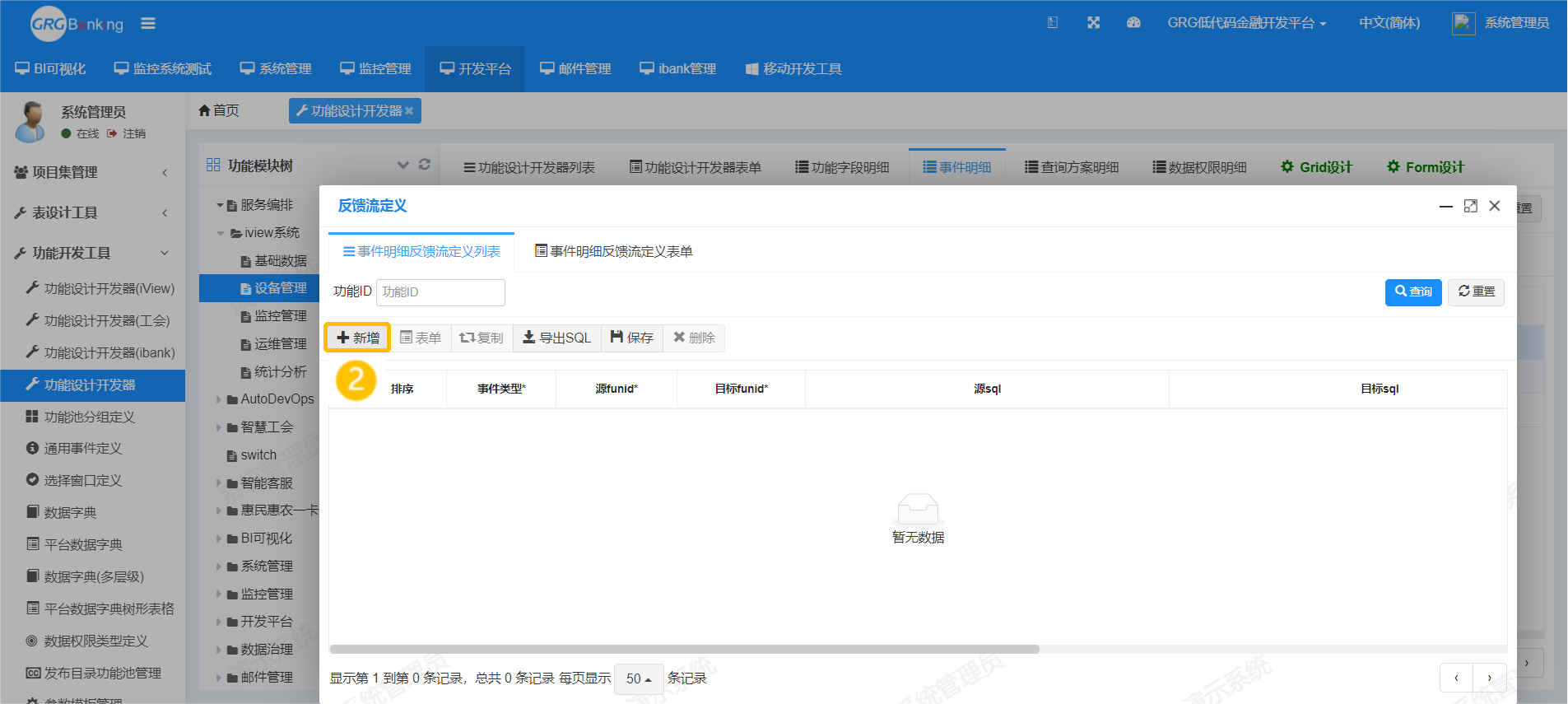Click the document icon in top header
Screen dimensions: 1568x704
(x=1053, y=23)
